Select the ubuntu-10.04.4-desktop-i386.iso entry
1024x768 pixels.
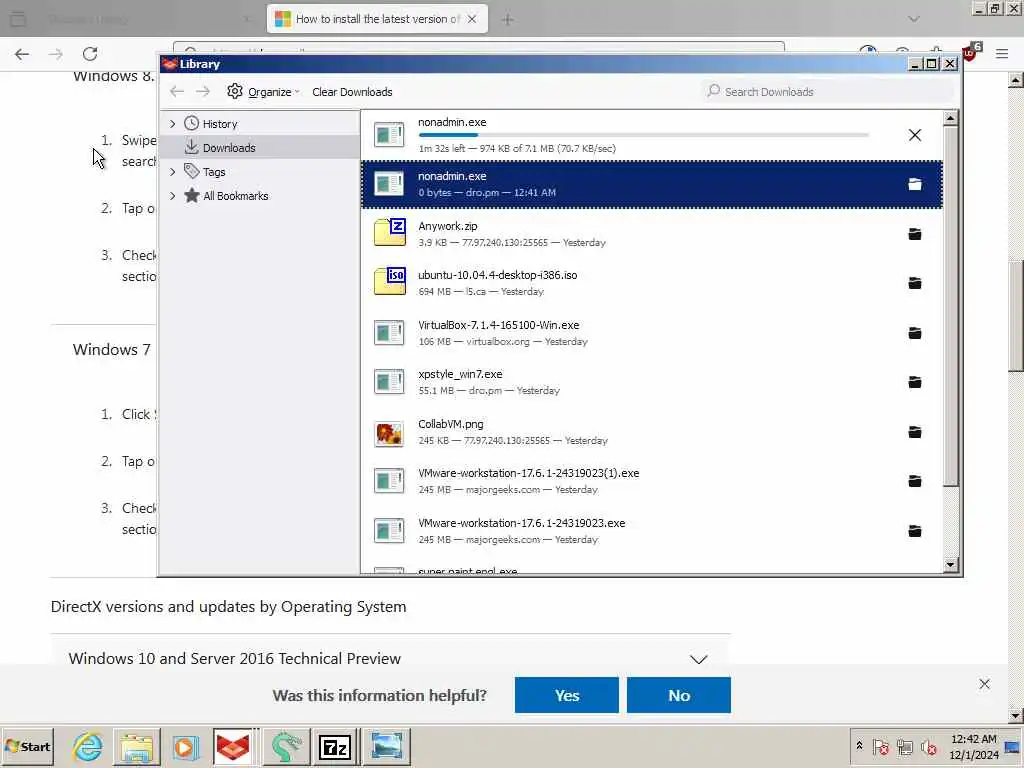(651, 283)
